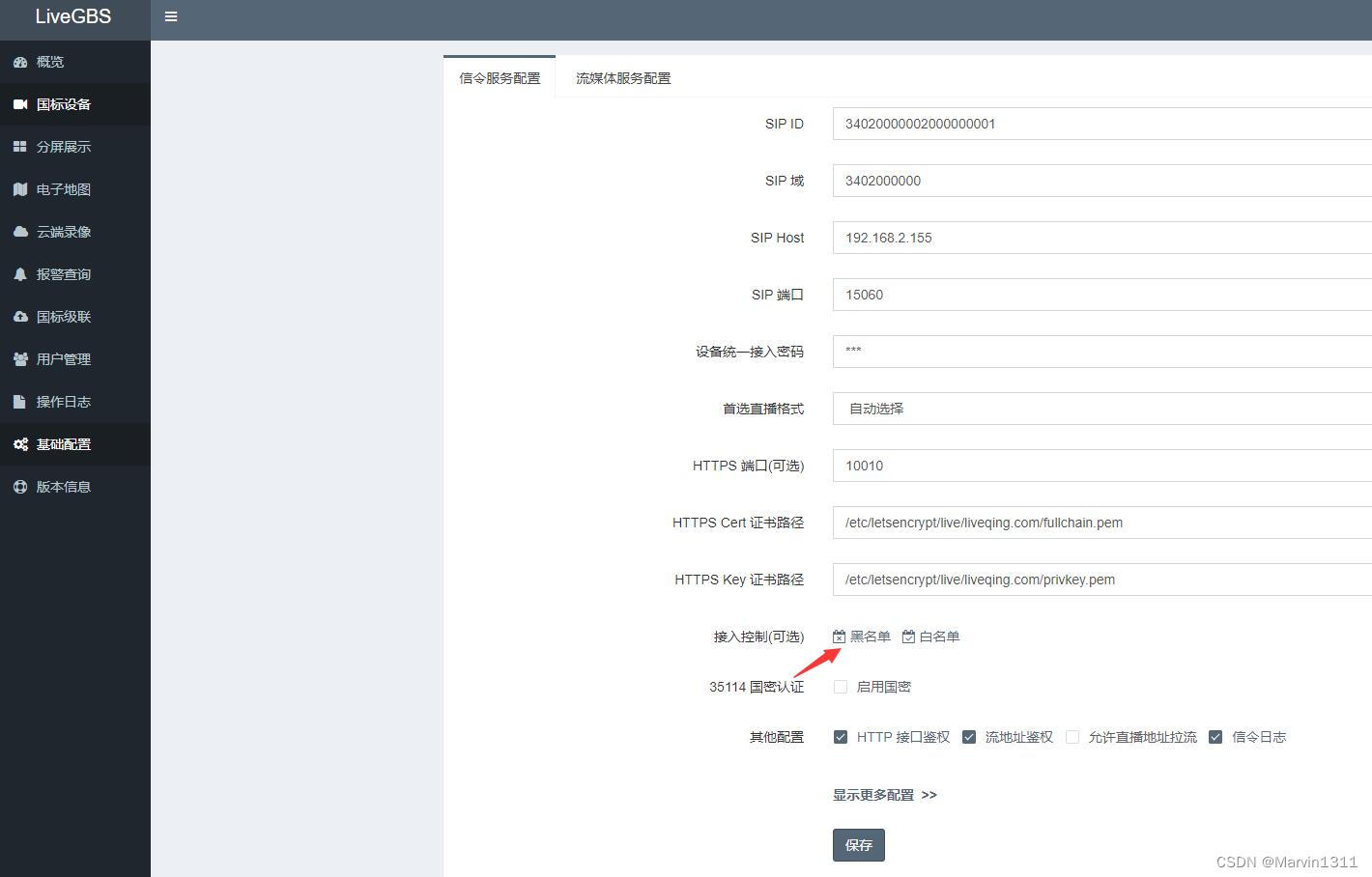The image size is (1372, 877).
Task: Select 基础配置 in the sidebar
Action: click(x=75, y=444)
